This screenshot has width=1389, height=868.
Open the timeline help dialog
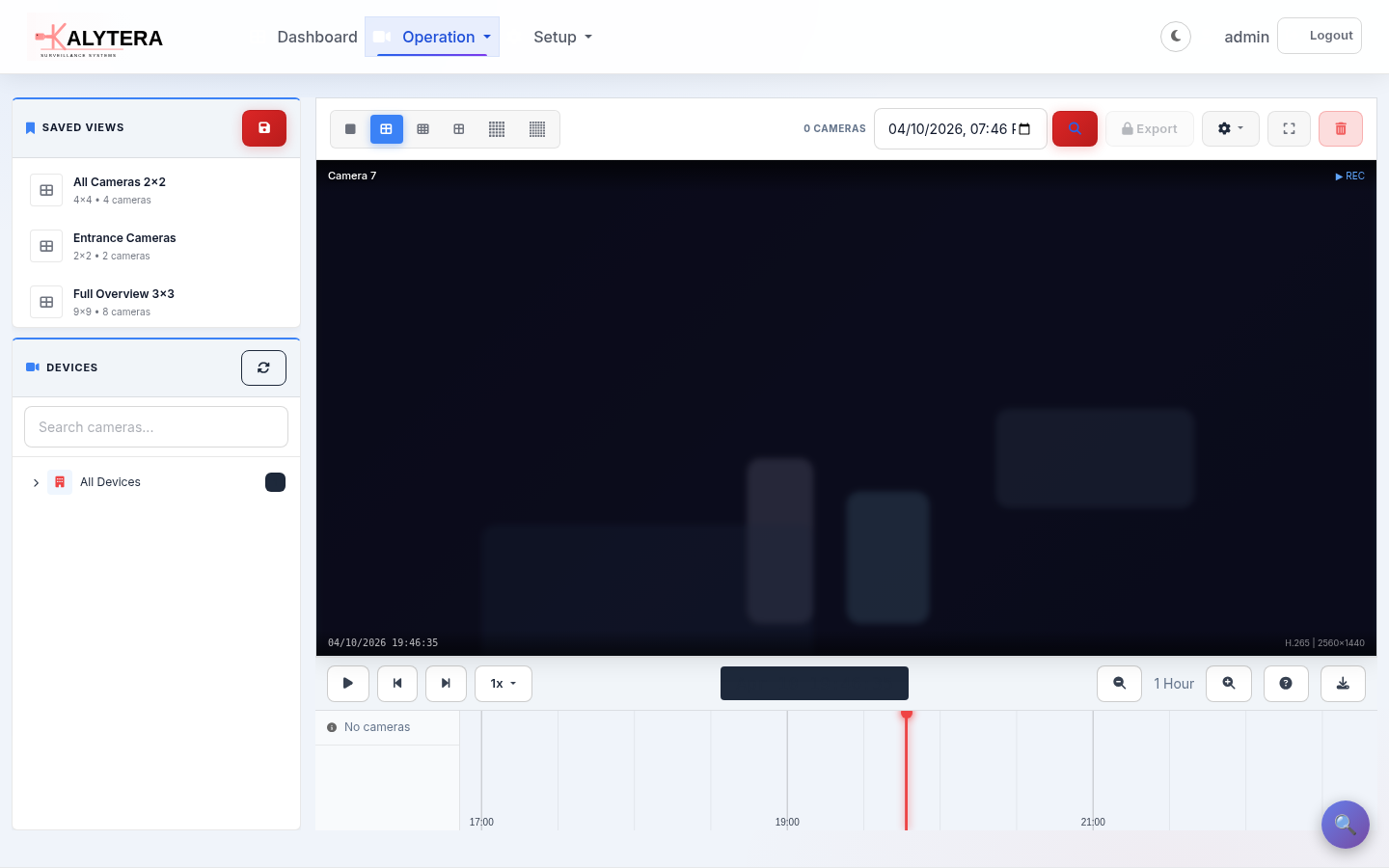[1286, 683]
